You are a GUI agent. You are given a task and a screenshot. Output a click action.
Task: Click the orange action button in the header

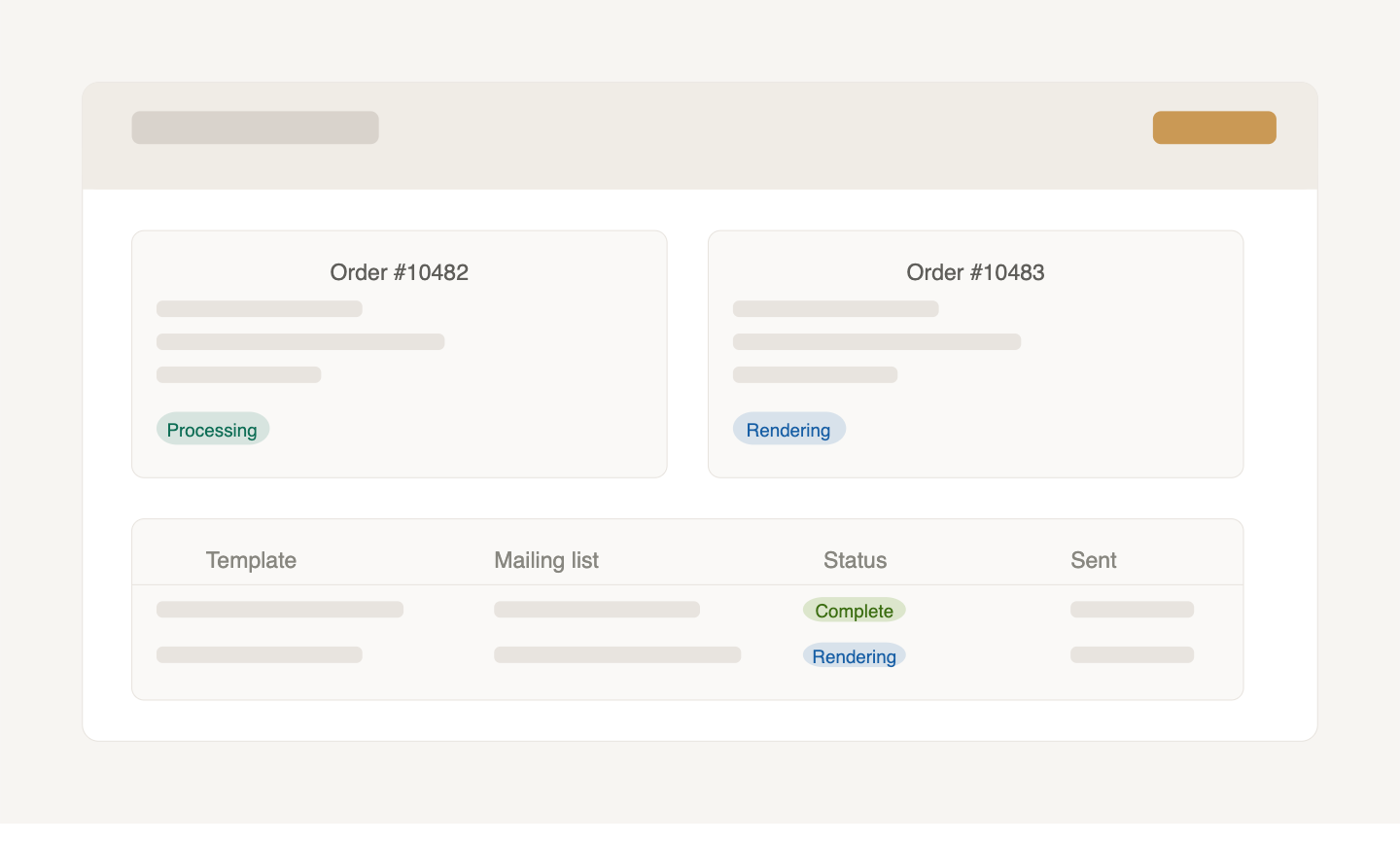1214,127
